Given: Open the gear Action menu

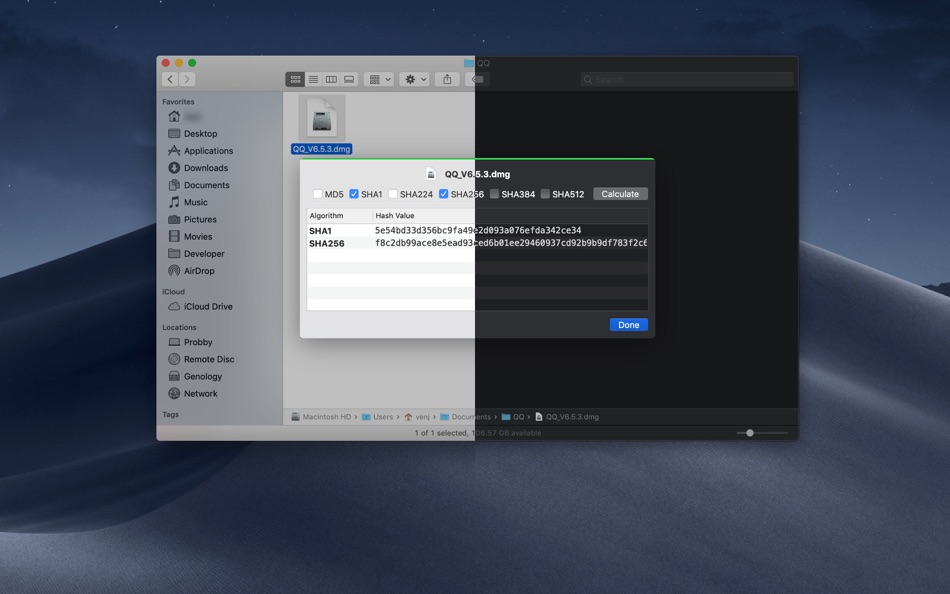Looking at the screenshot, I should tap(415, 79).
